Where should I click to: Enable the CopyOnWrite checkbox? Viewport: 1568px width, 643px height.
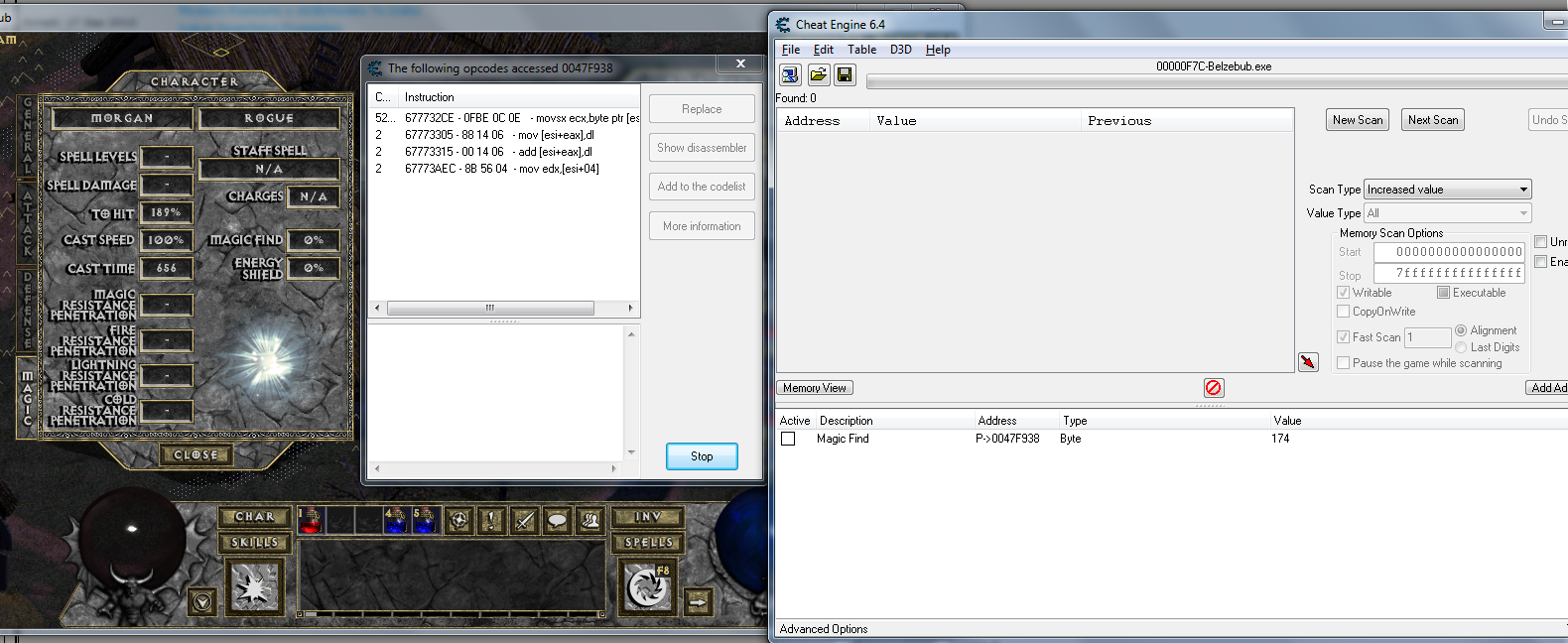click(1343, 312)
